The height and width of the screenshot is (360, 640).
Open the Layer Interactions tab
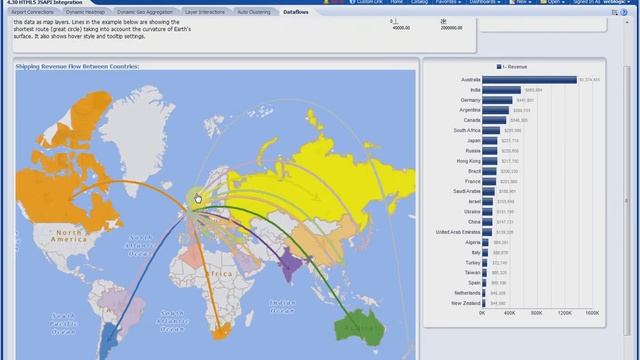[x=205, y=12]
